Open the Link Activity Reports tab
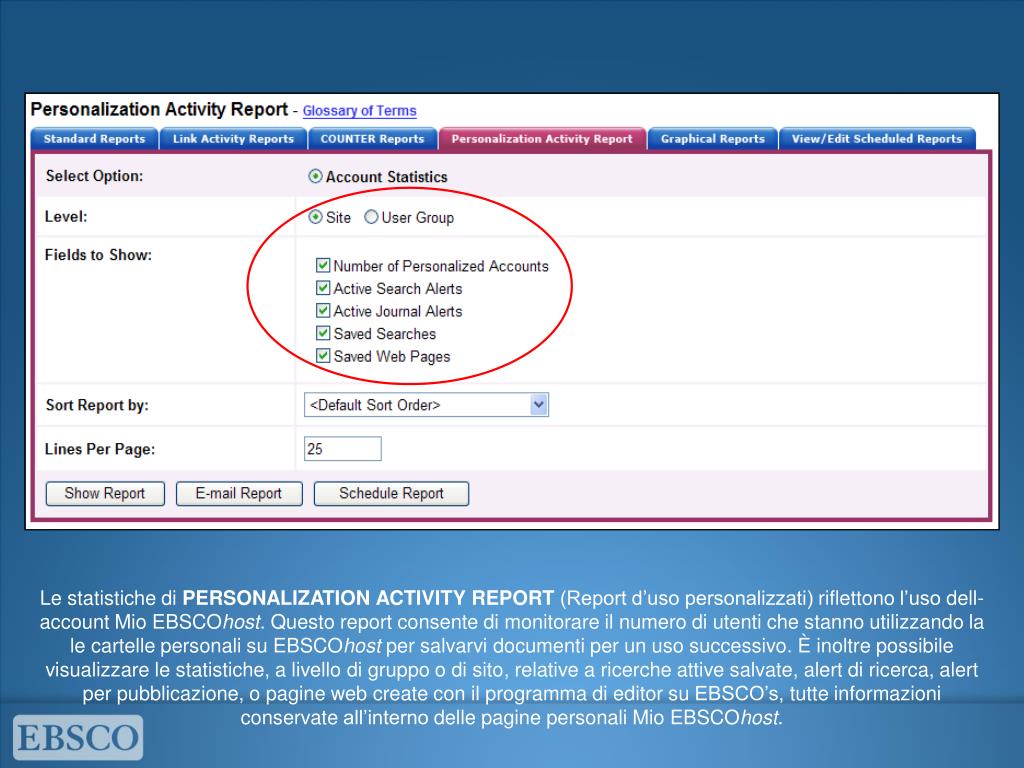This screenshot has width=1024, height=768. click(x=233, y=138)
